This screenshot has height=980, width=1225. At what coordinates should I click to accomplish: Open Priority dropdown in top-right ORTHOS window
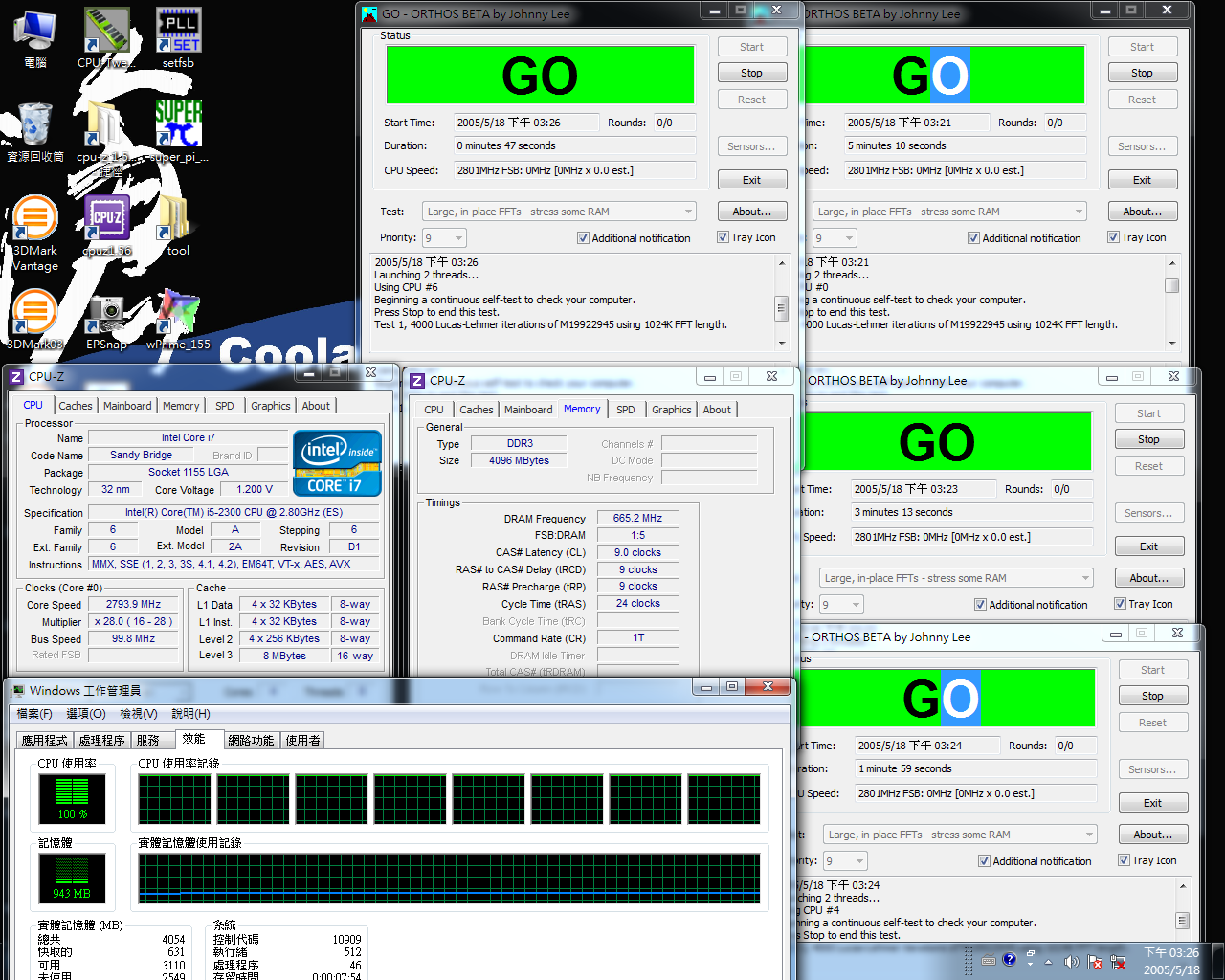pos(835,237)
